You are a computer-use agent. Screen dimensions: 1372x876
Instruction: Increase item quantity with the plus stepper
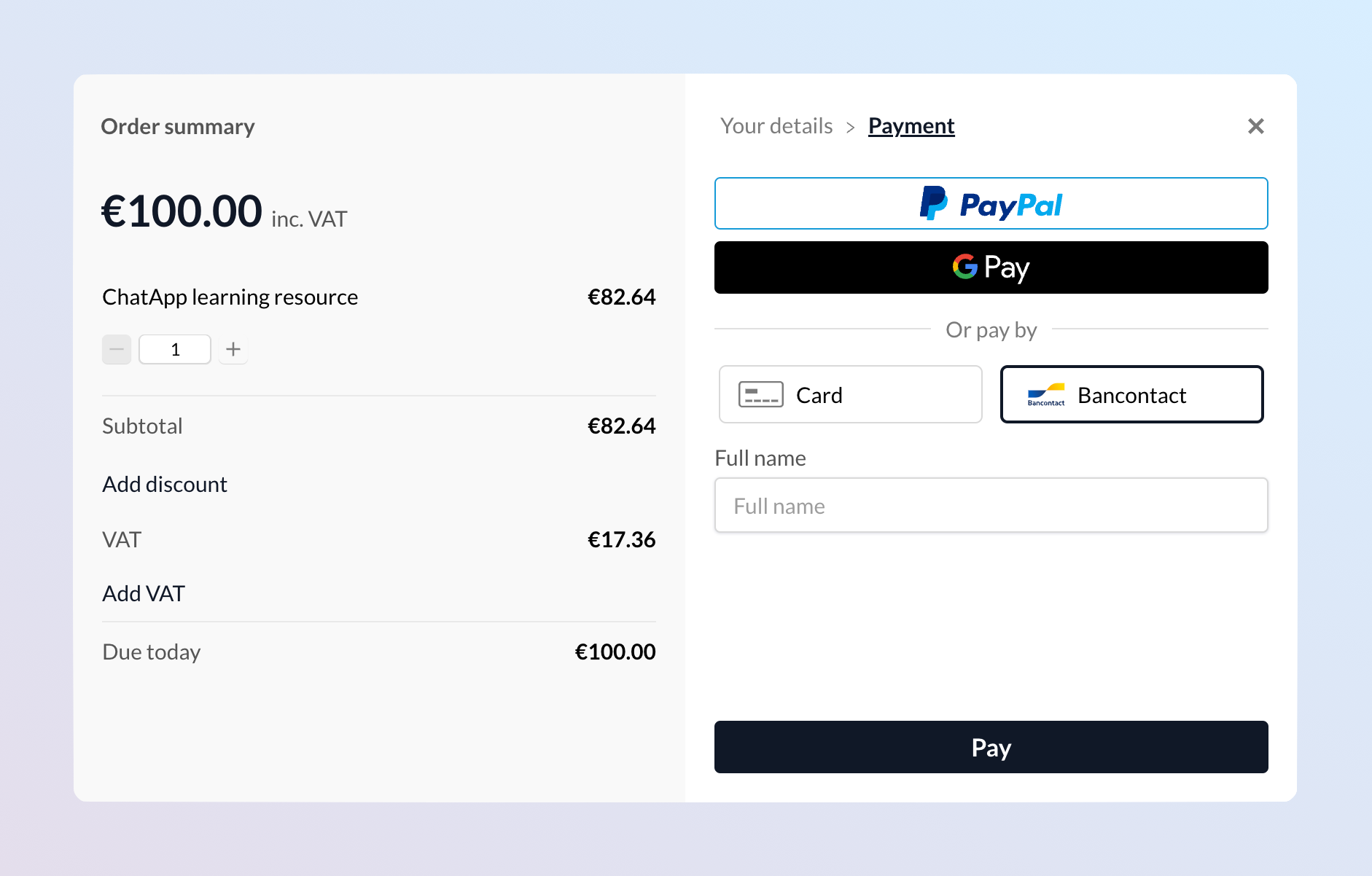tap(233, 349)
